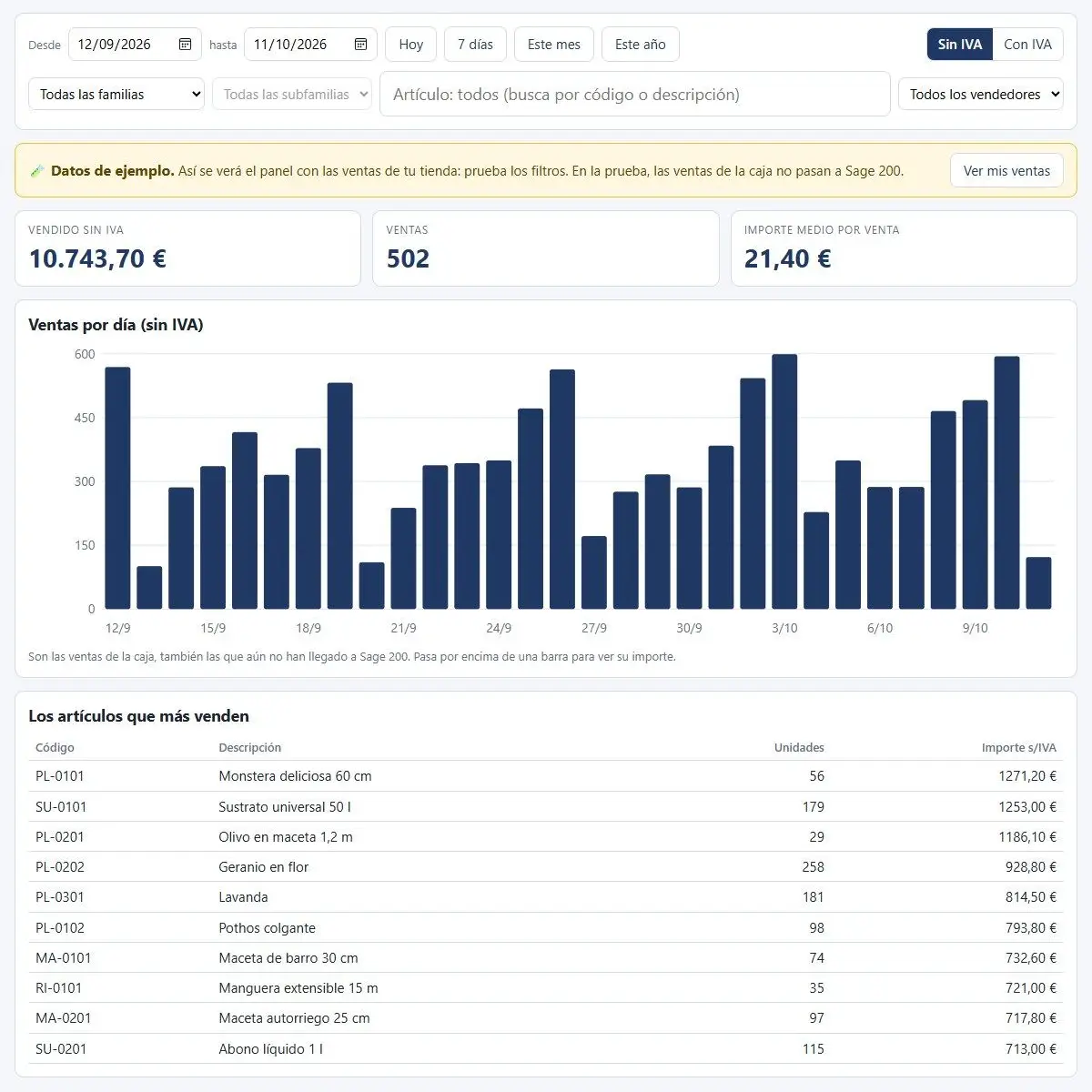Click Sustrato universal 50 l description
1092x1092 pixels.
point(285,806)
